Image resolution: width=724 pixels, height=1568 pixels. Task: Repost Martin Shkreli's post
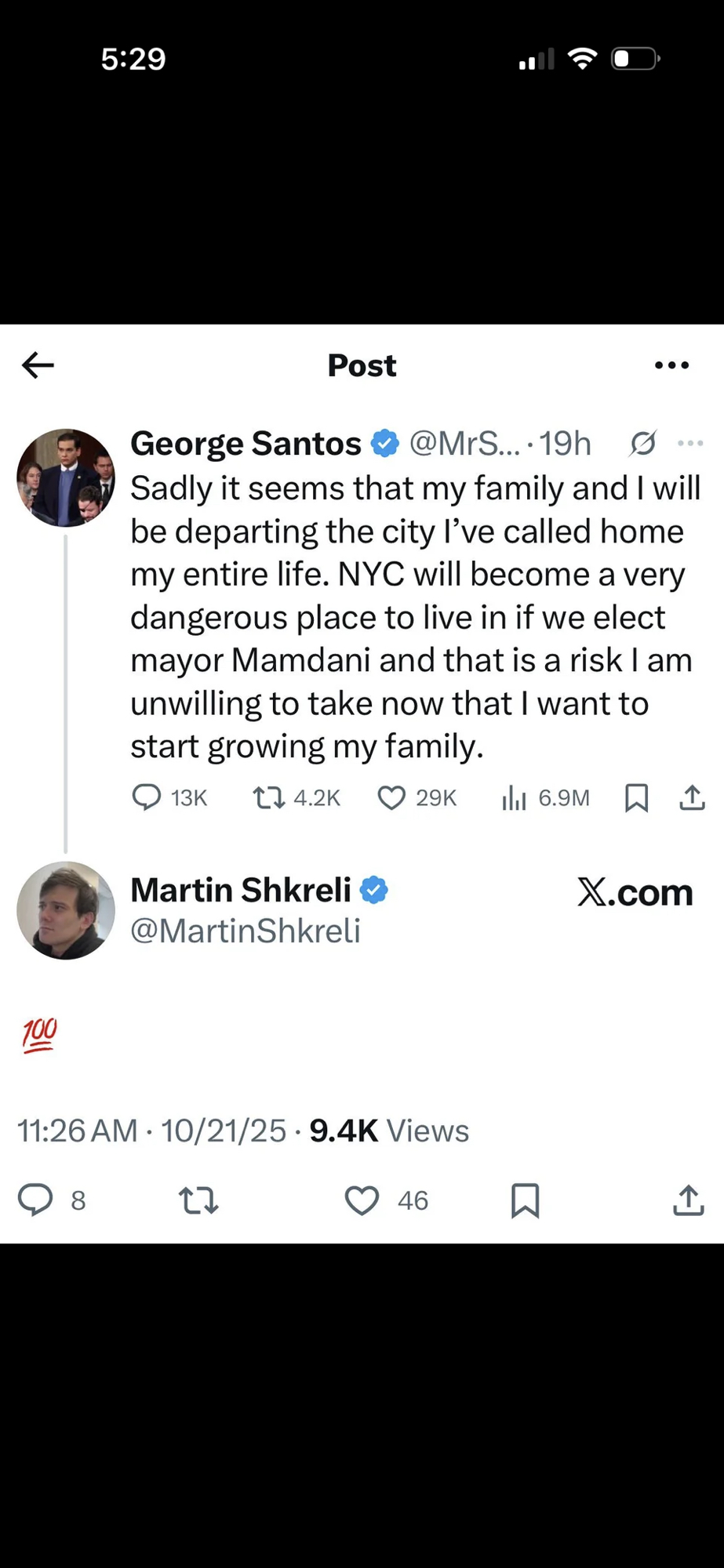[x=198, y=1200]
